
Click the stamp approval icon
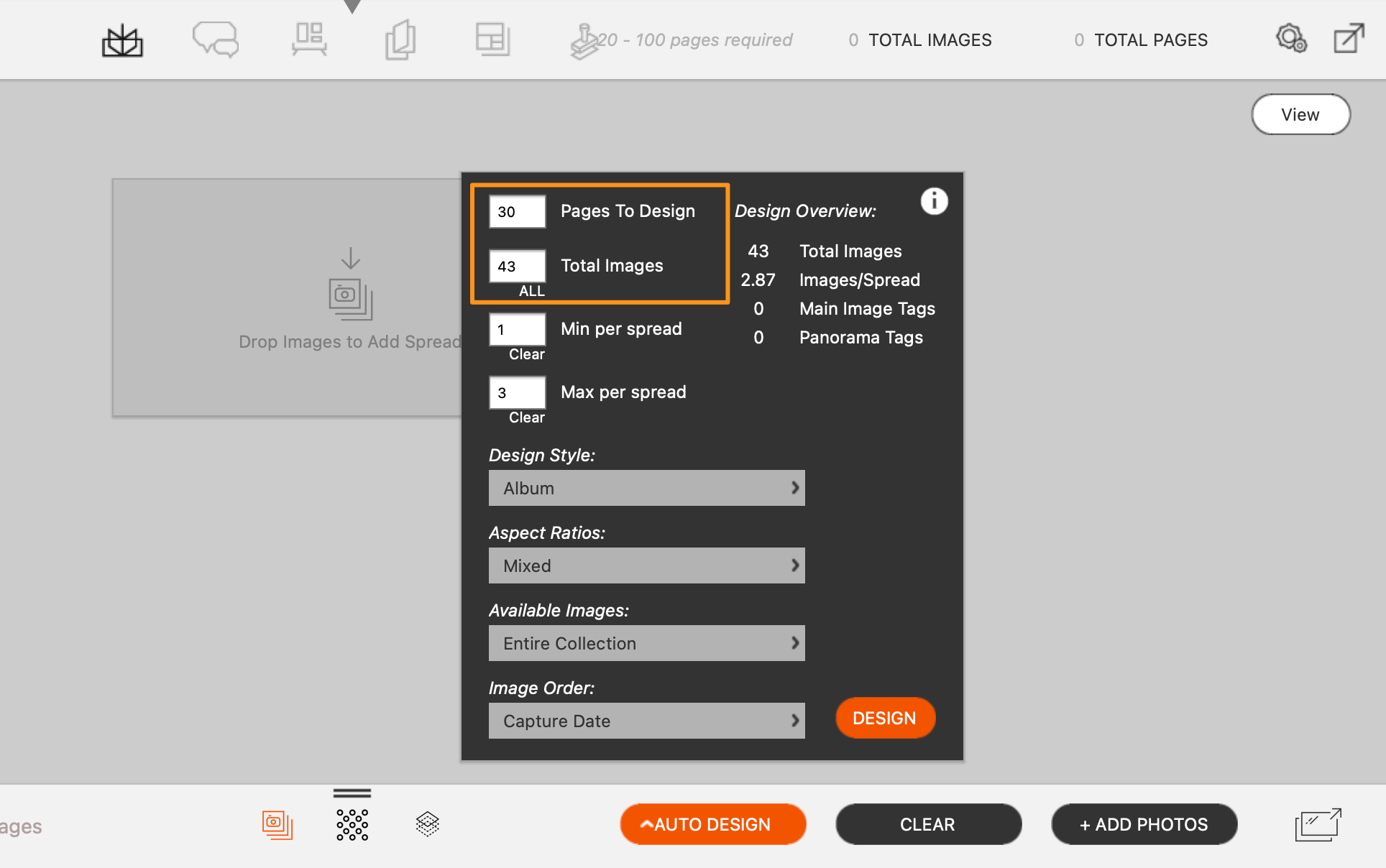pyautogui.click(x=584, y=41)
